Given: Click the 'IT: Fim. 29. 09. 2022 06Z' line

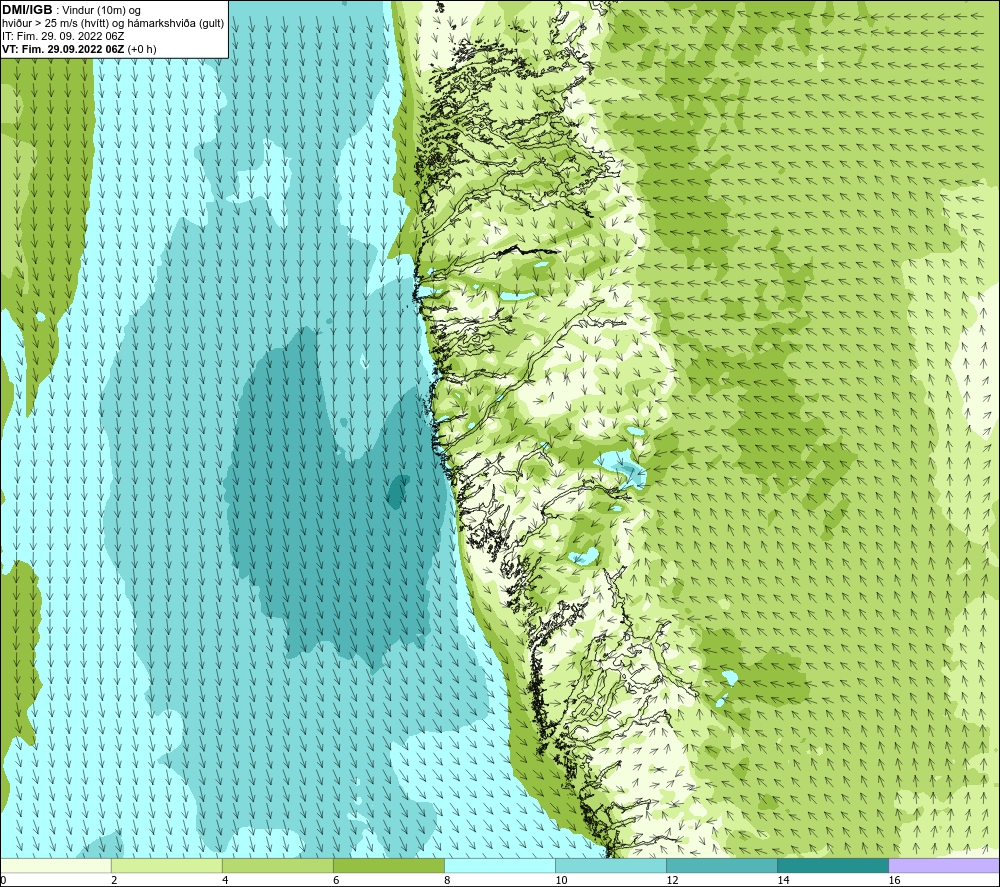Looking at the screenshot, I should click(62, 36).
